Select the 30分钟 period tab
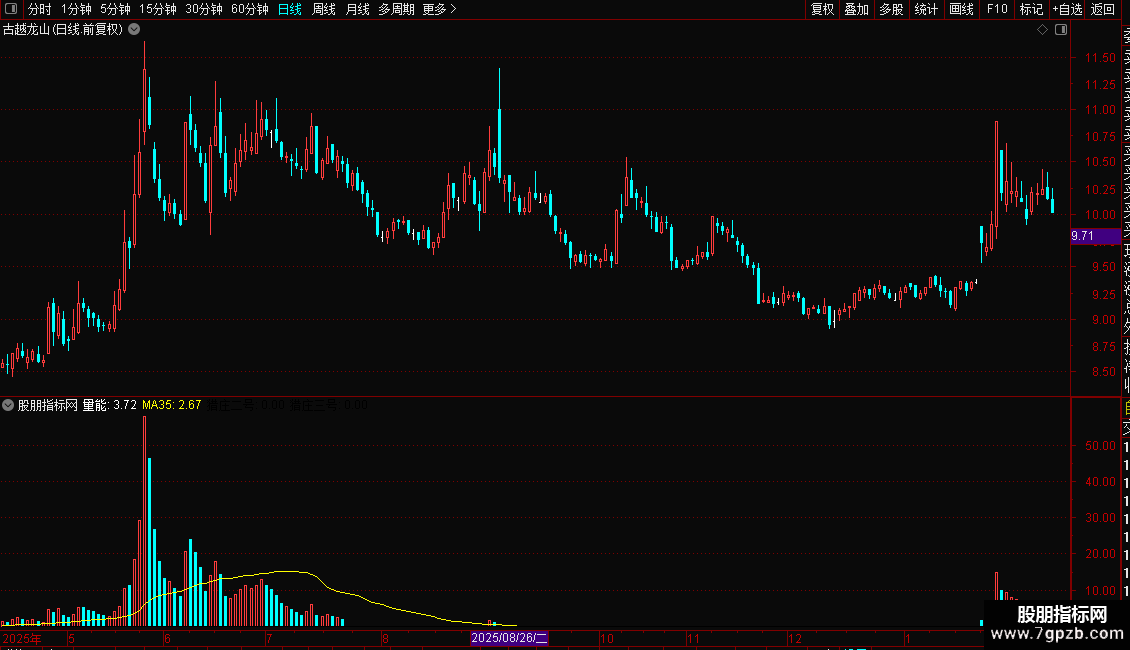 pos(204,9)
